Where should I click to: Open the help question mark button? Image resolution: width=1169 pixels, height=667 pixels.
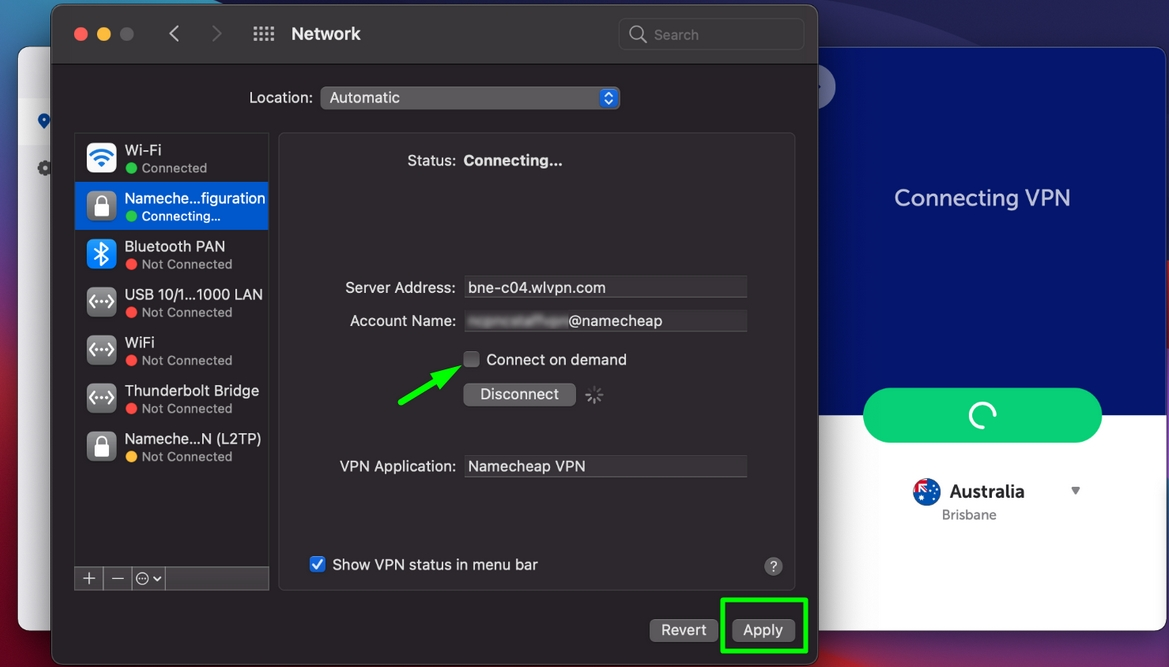coord(773,566)
